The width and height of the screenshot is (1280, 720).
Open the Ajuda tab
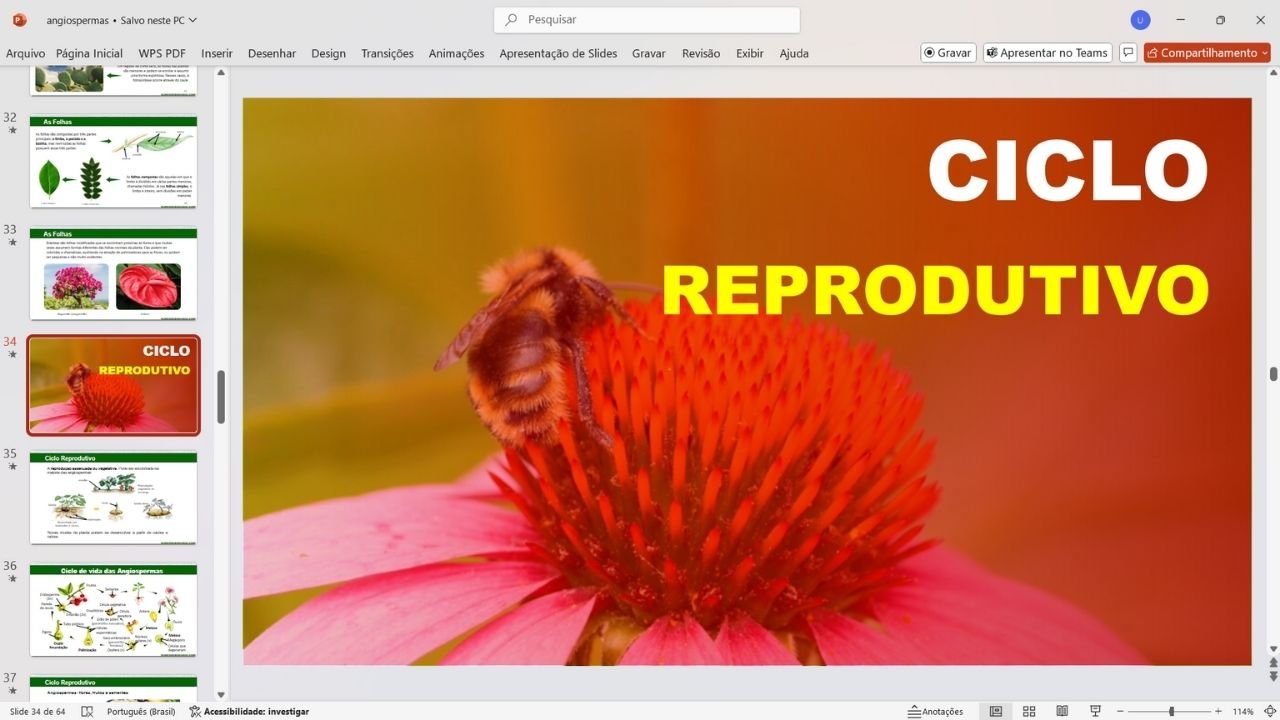click(794, 53)
